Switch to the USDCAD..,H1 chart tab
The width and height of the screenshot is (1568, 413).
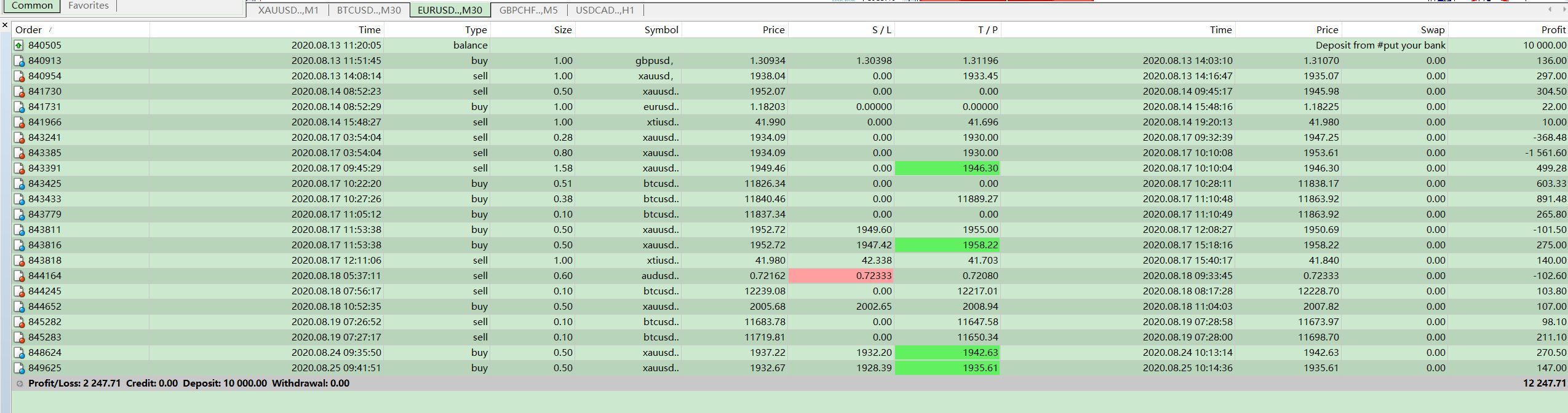[604, 10]
